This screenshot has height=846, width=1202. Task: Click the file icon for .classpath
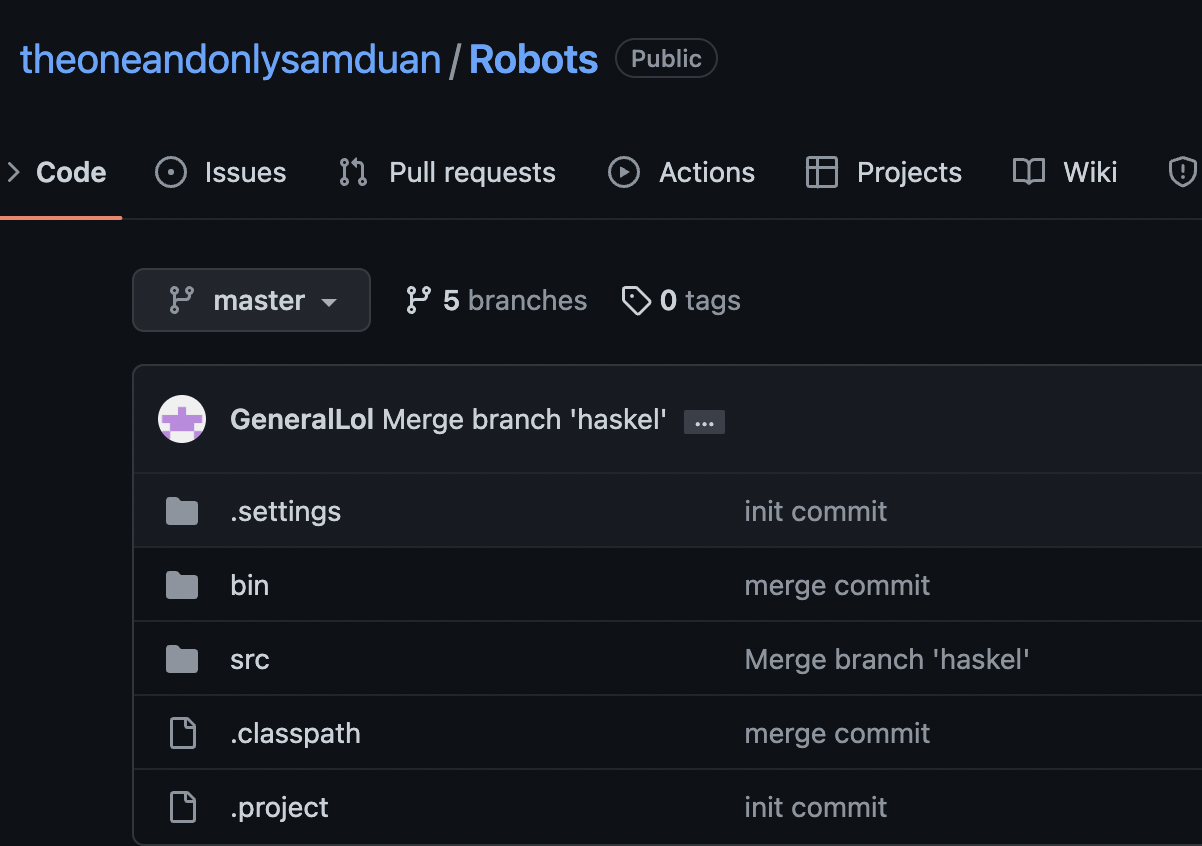(x=182, y=733)
